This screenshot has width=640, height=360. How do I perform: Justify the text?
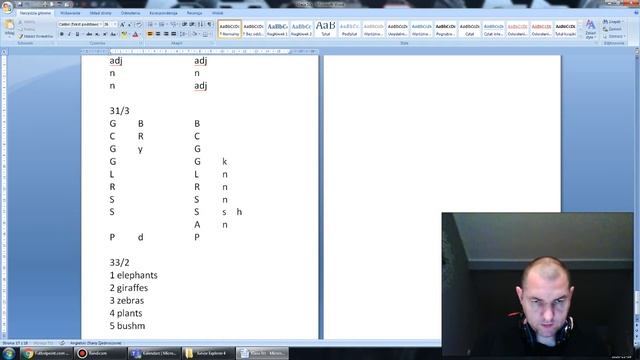click(x=173, y=34)
